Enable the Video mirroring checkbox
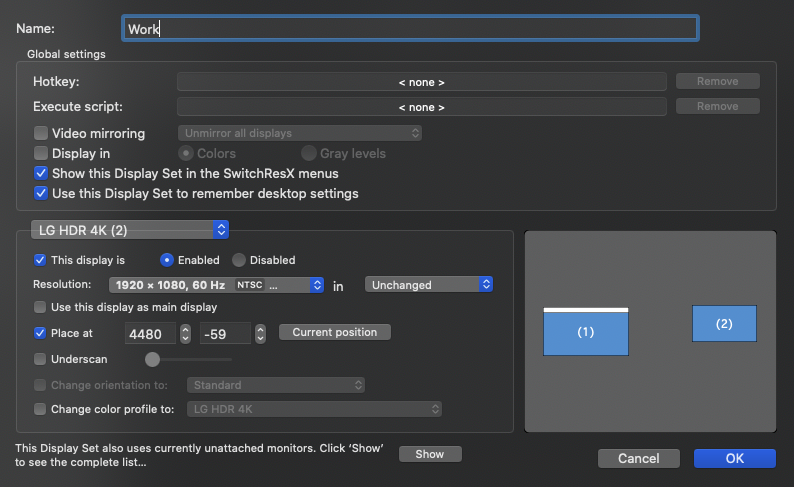This screenshot has width=794, height=487. [x=41, y=133]
